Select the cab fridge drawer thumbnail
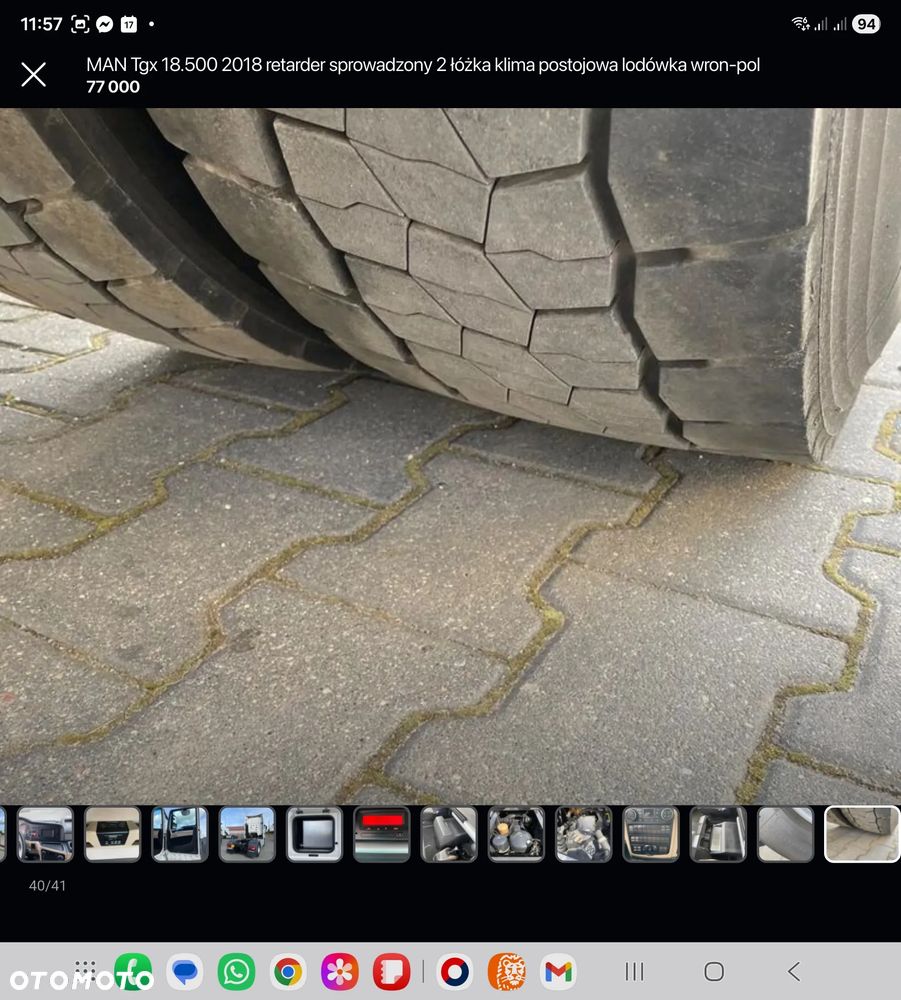The height and width of the screenshot is (1000, 901). [x=718, y=834]
